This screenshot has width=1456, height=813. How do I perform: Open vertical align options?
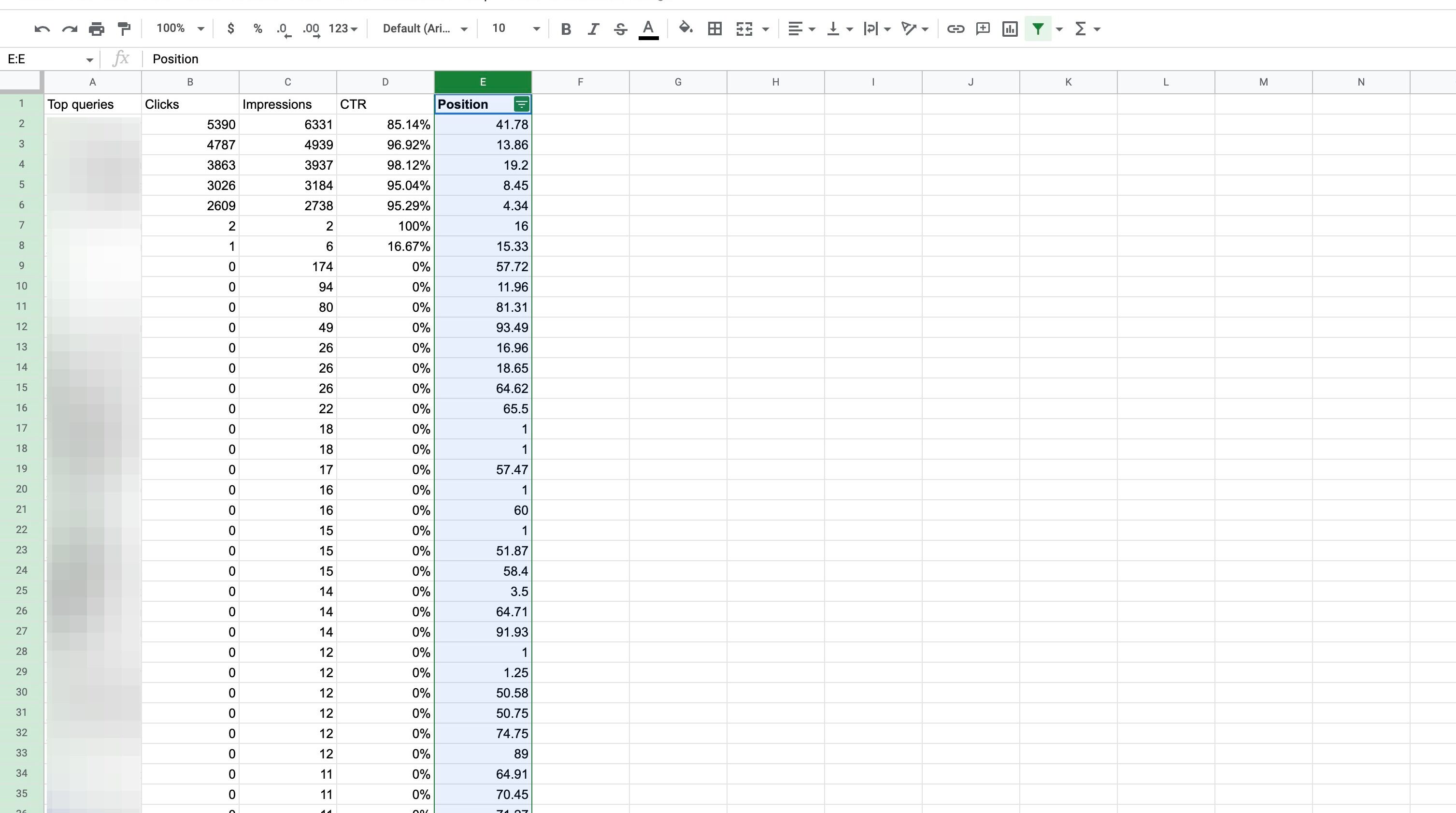coord(839,29)
